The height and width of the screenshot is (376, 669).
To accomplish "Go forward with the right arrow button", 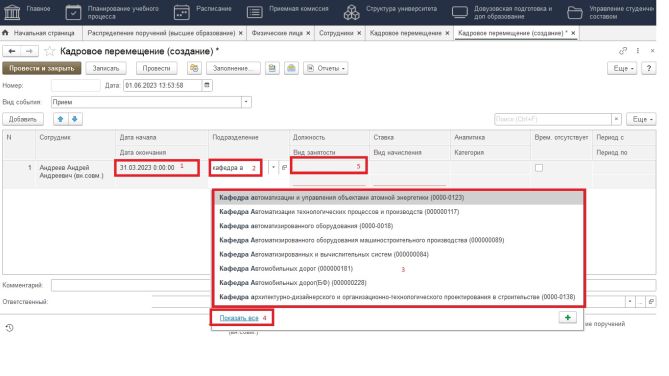I will (x=29, y=51).
